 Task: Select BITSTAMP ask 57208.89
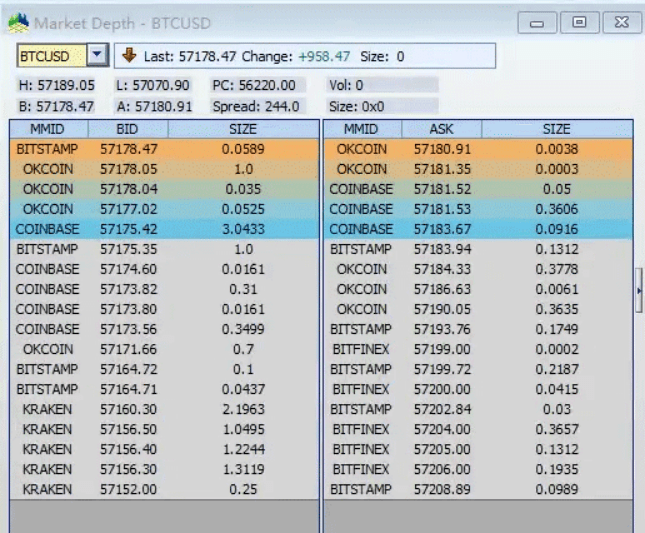478,489
